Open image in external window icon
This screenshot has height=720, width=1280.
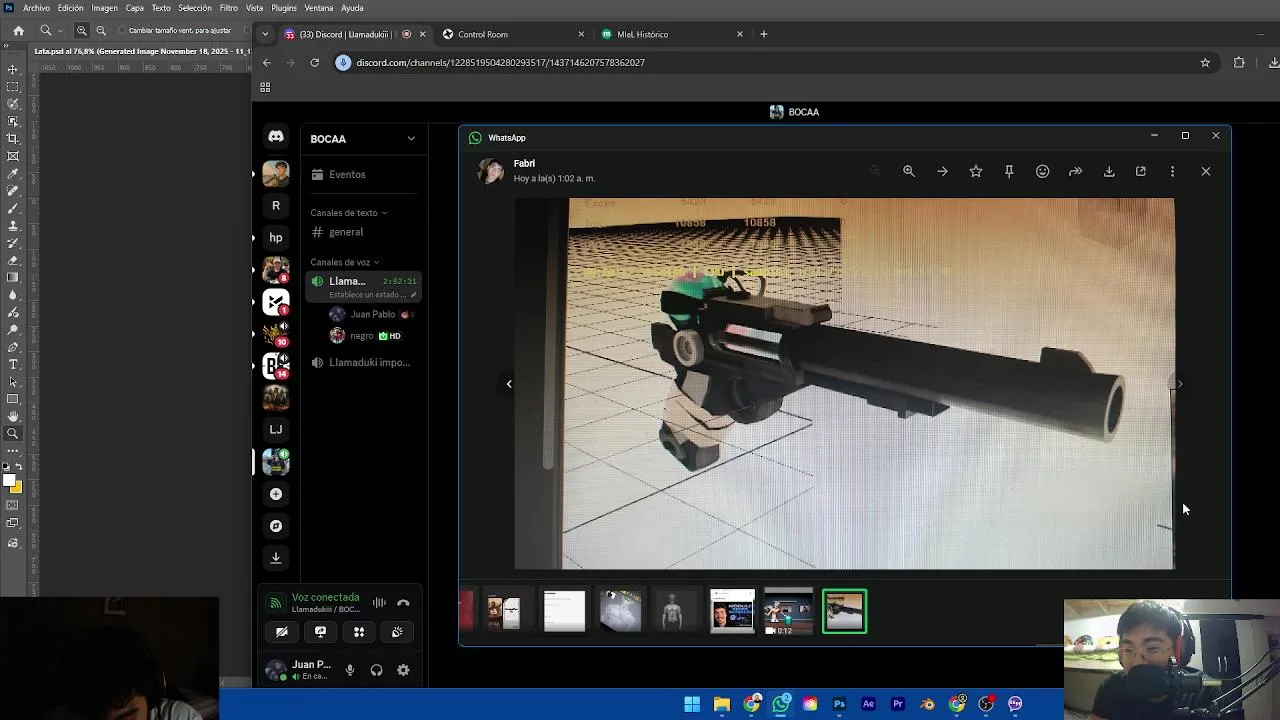tap(1141, 171)
